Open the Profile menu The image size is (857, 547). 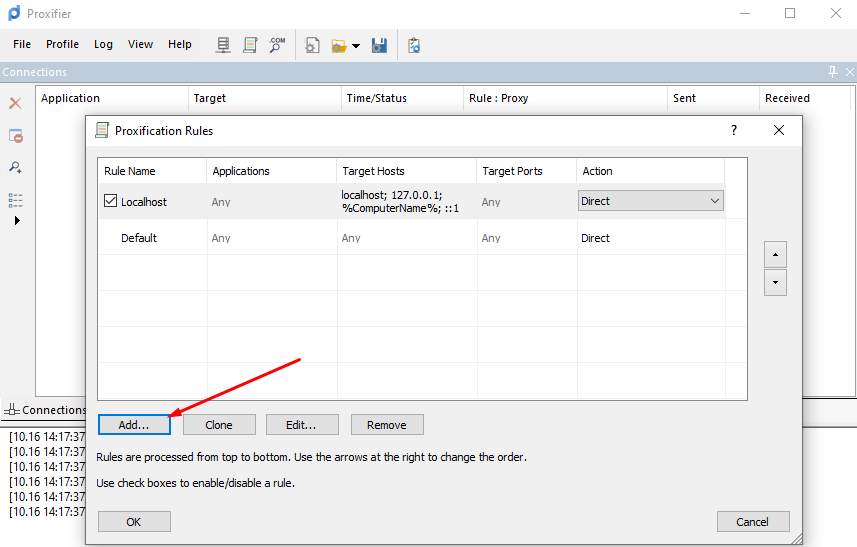point(62,44)
